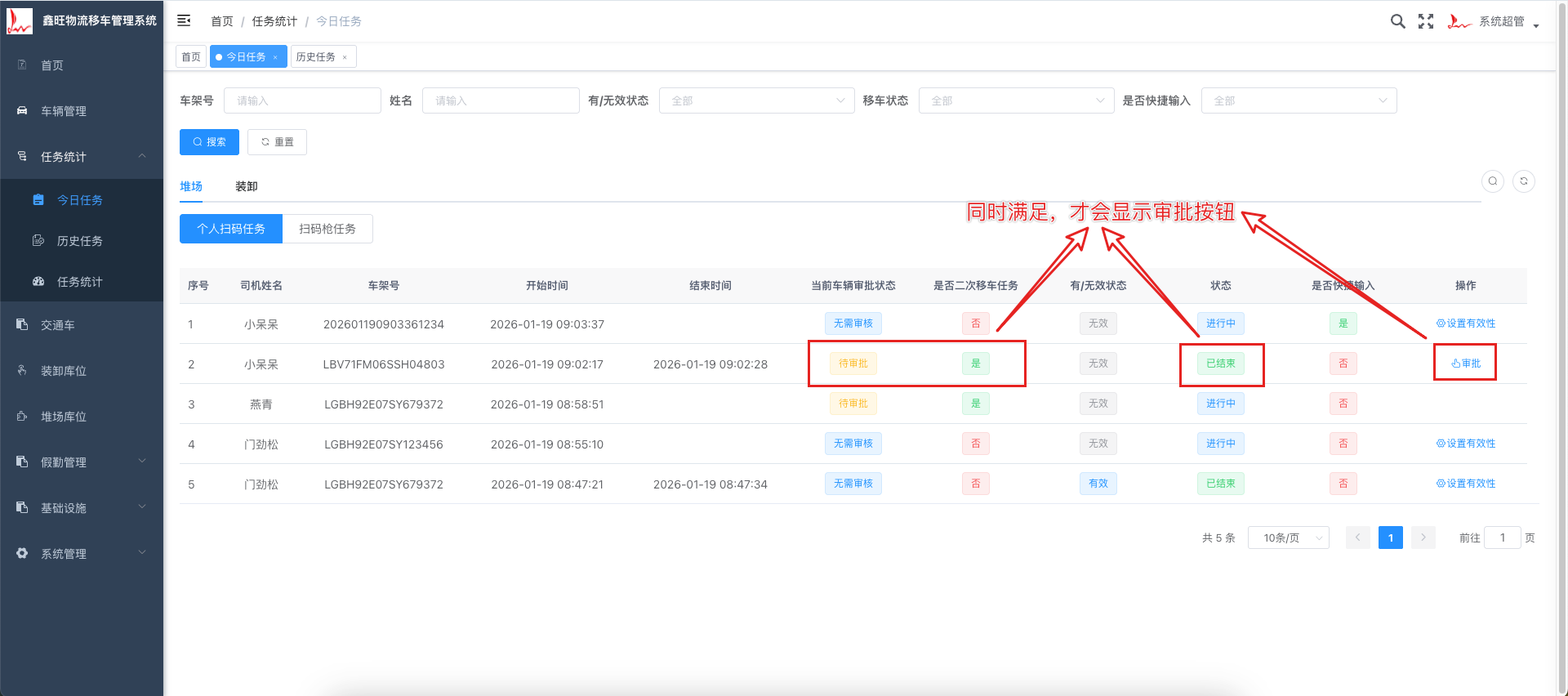
Task: Open the header search magnifier icon
Action: pos(1398,21)
